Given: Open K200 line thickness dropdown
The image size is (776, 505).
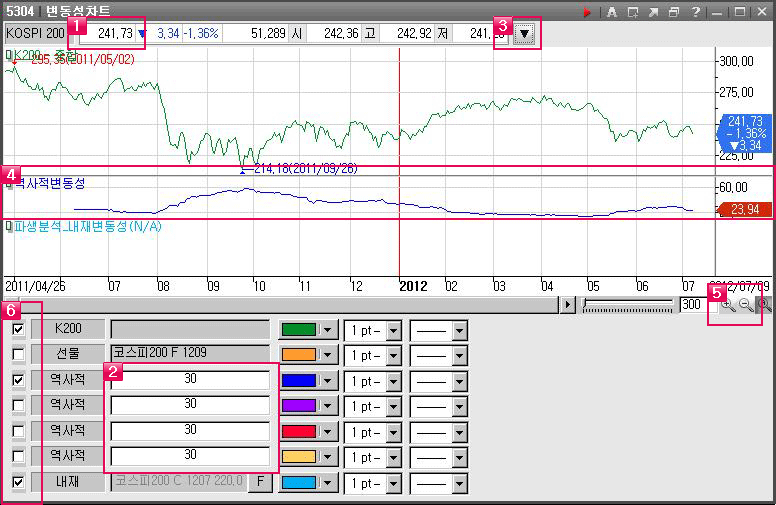Looking at the screenshot, I should click(393, 329).
